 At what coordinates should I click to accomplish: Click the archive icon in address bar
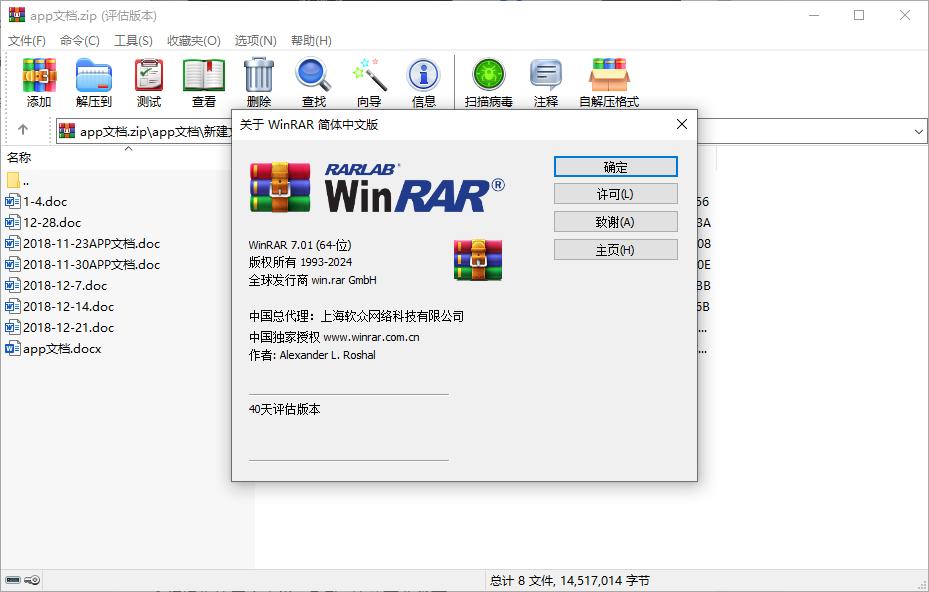click(68, 130)
